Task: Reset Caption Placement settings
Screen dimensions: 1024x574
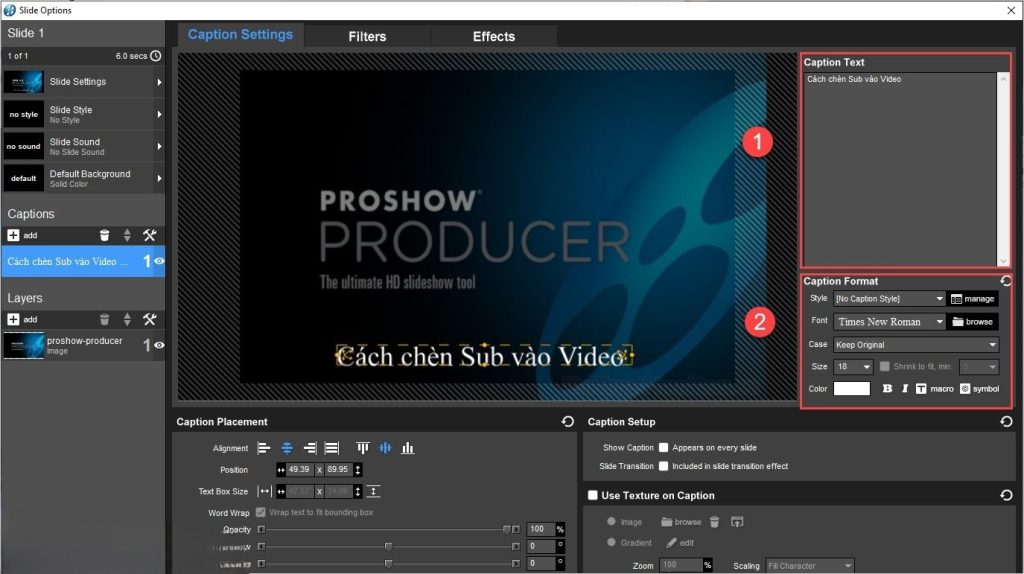Action: click(x=568, y=422)
